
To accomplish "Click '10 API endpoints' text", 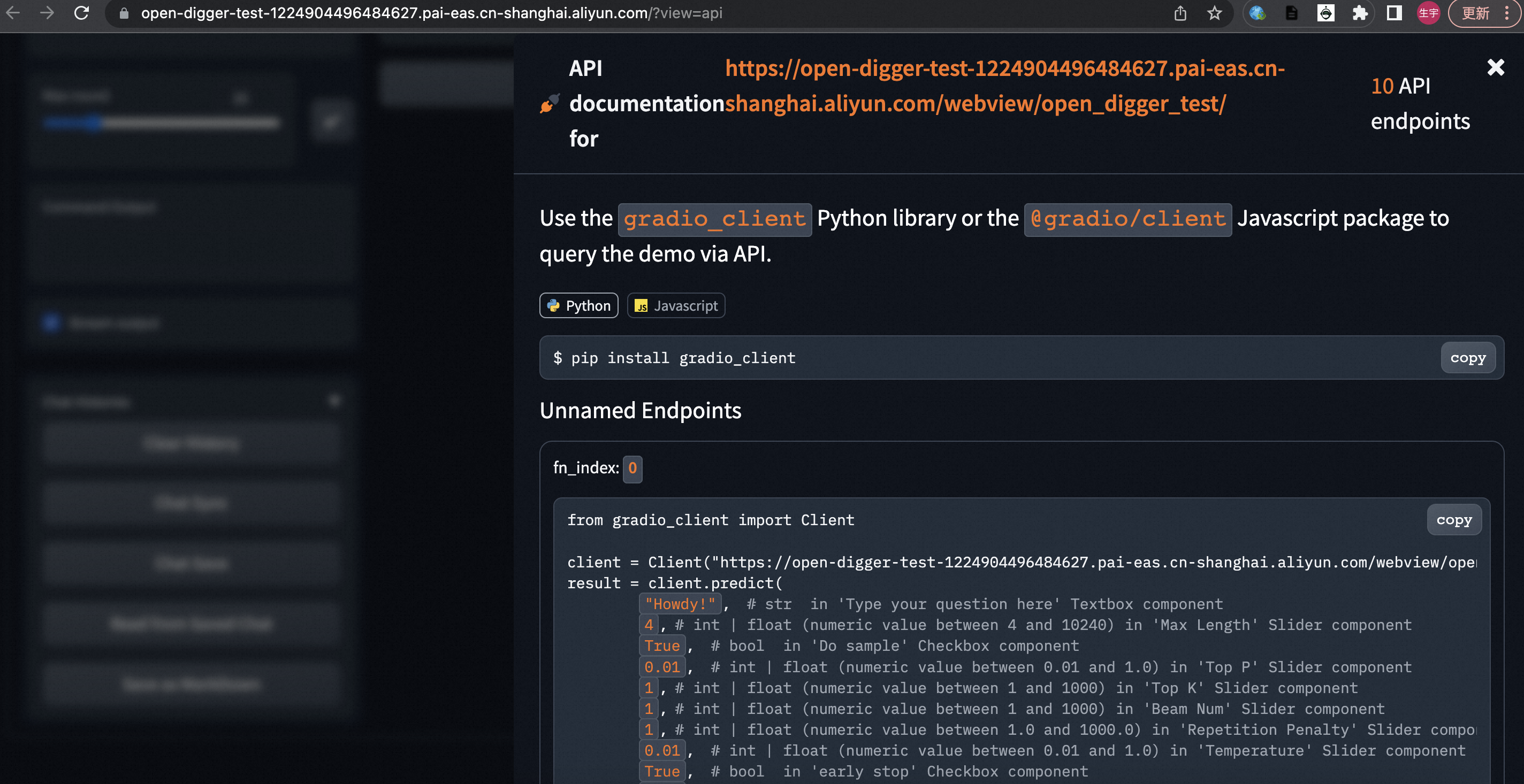I will 1420,103.
